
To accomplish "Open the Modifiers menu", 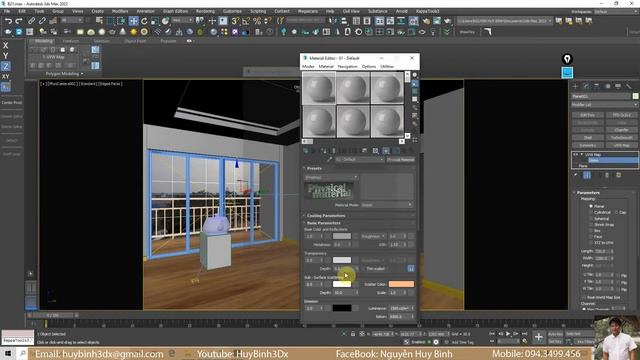I will click(x=120, y=11).
